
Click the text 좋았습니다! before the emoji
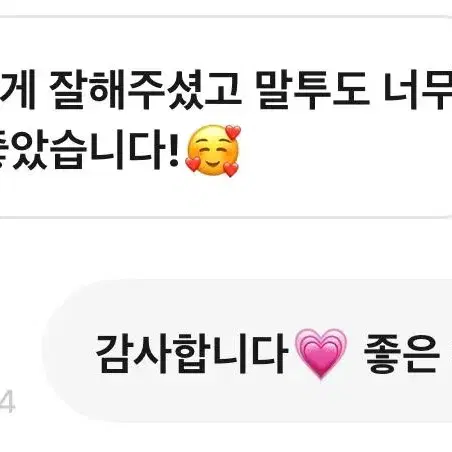coord(89,150)
